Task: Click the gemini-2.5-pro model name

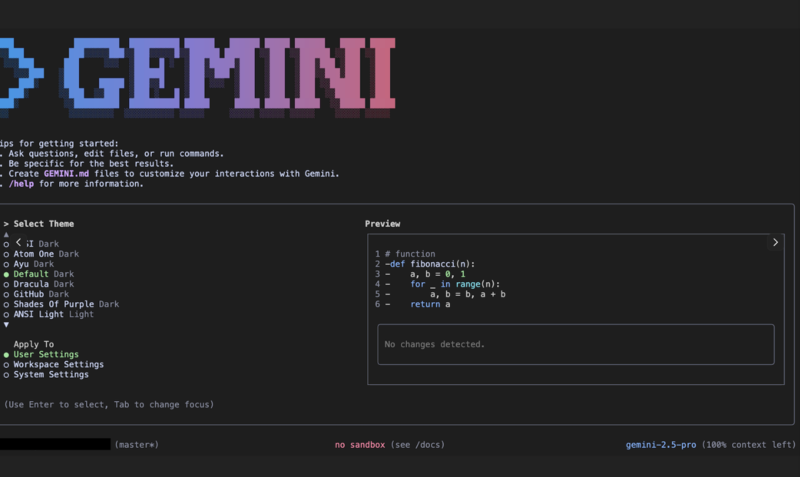Action: pyautogui.click(x=661, y=445)
